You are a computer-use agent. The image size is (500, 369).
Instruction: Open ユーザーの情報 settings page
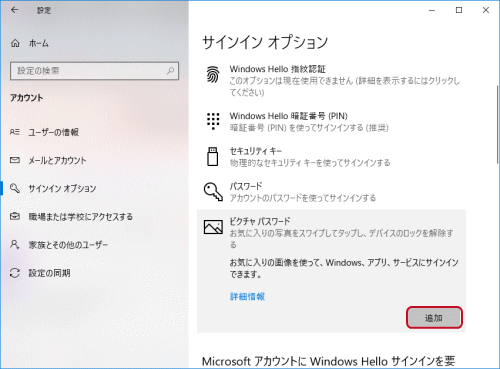(x=94, y=132)
